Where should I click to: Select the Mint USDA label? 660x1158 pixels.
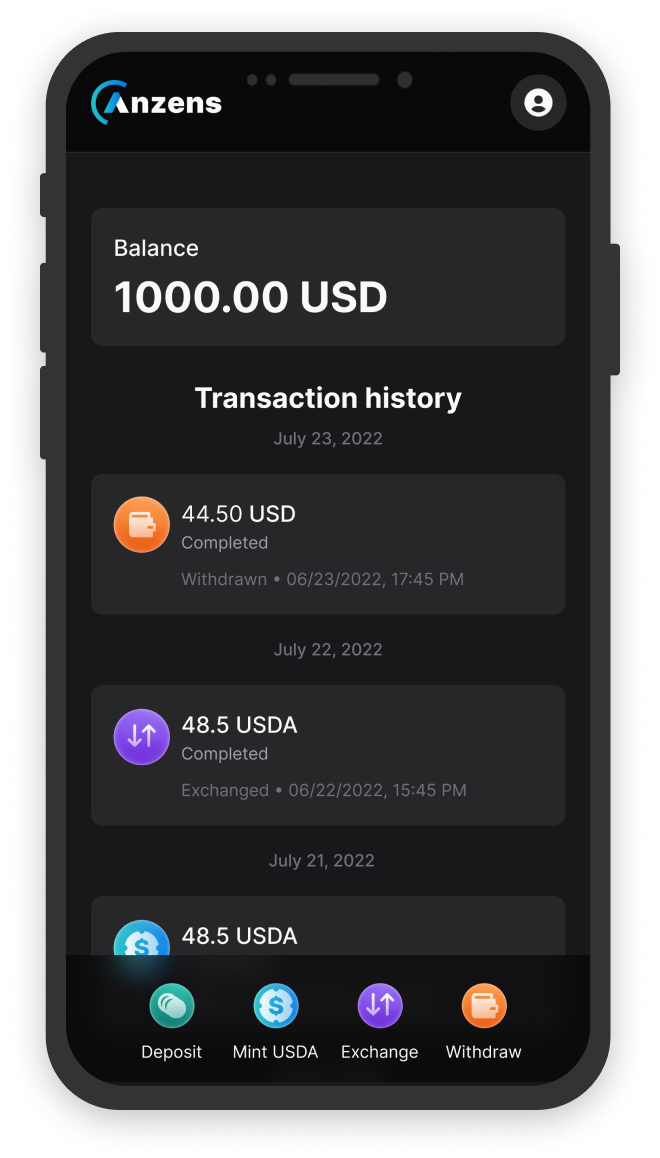click(275, 1052)
